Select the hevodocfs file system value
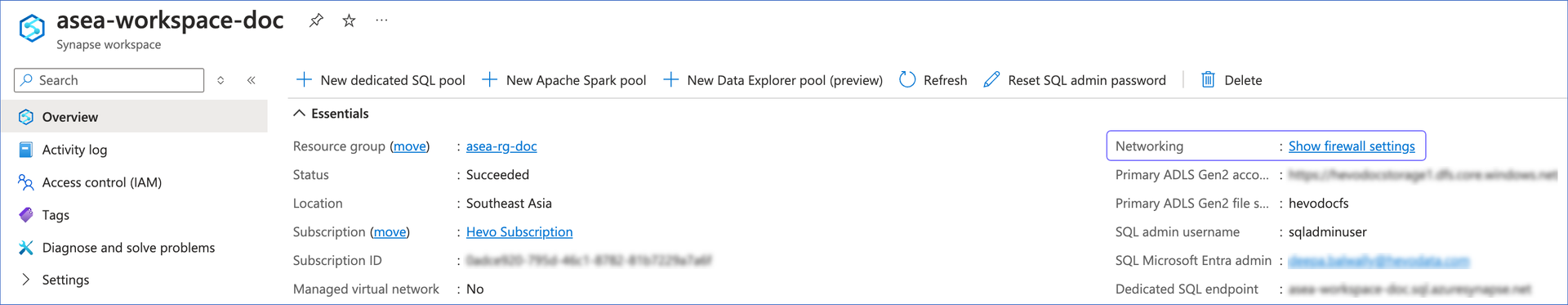 [1318, 204]
